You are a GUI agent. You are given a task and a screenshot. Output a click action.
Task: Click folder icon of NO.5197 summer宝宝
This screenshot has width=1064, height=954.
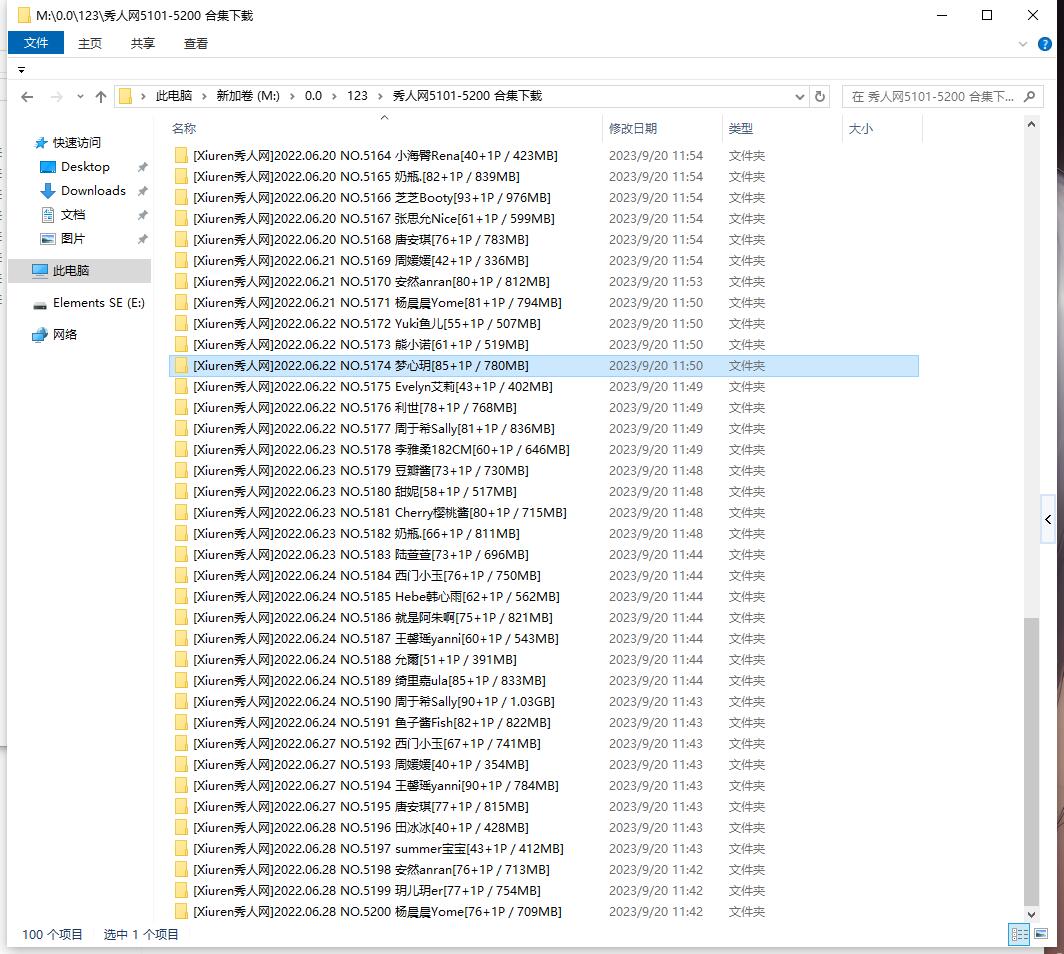(181, 849)
